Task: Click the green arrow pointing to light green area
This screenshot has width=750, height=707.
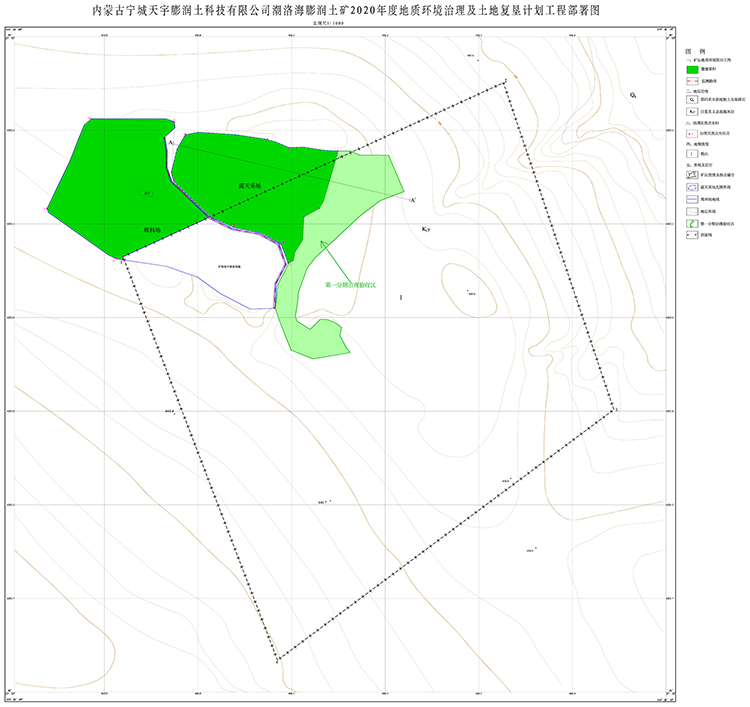Action: (x=336, y=262)
